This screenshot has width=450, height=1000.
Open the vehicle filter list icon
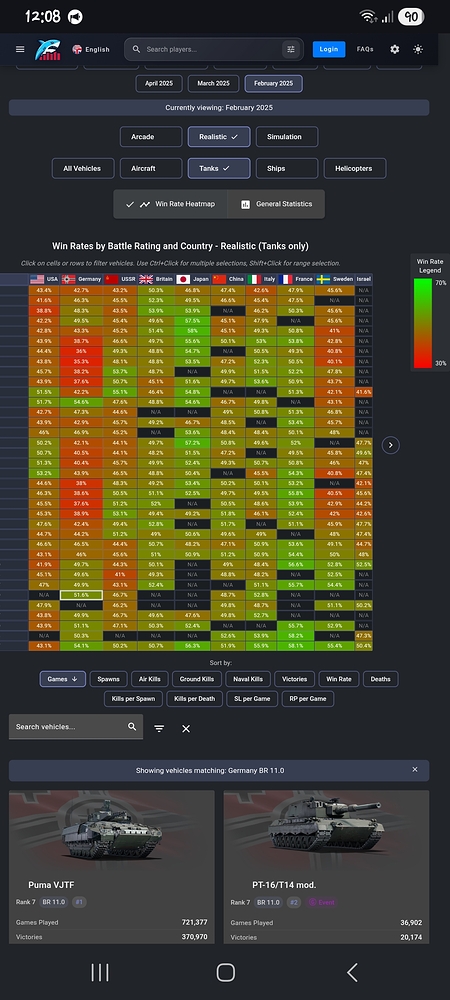point(159,728)
